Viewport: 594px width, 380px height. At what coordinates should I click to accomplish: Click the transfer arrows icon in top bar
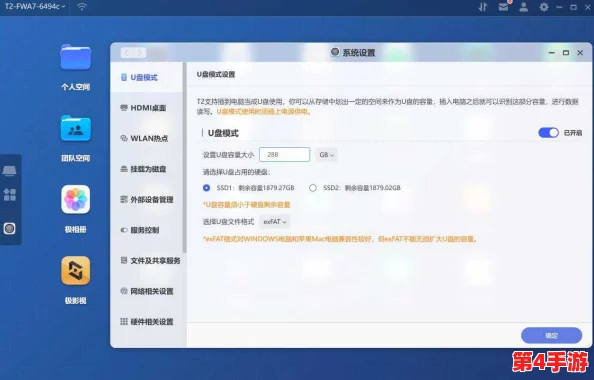tap(483, 7)
